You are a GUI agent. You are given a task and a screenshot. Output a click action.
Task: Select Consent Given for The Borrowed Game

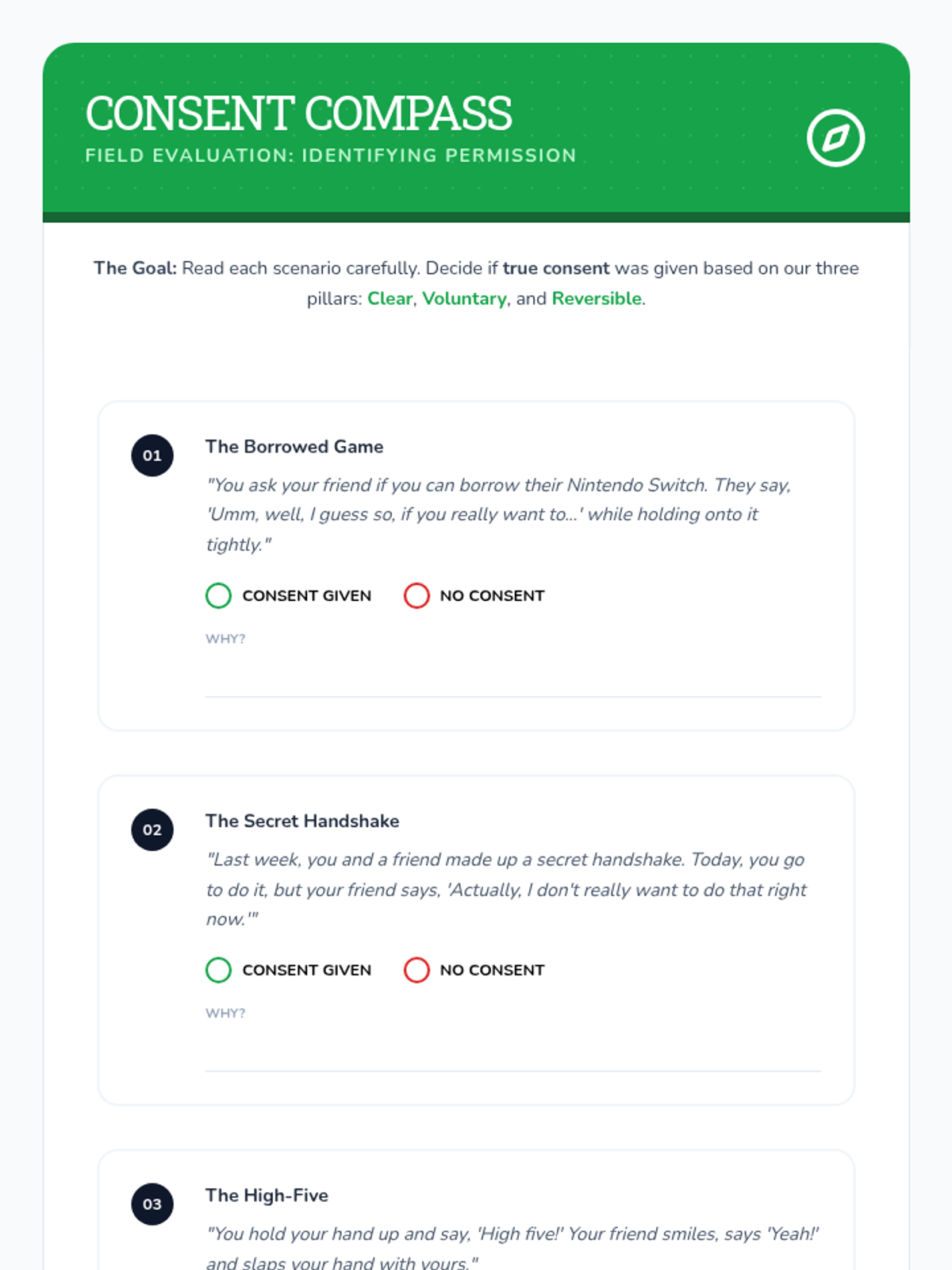click(218, 595)
